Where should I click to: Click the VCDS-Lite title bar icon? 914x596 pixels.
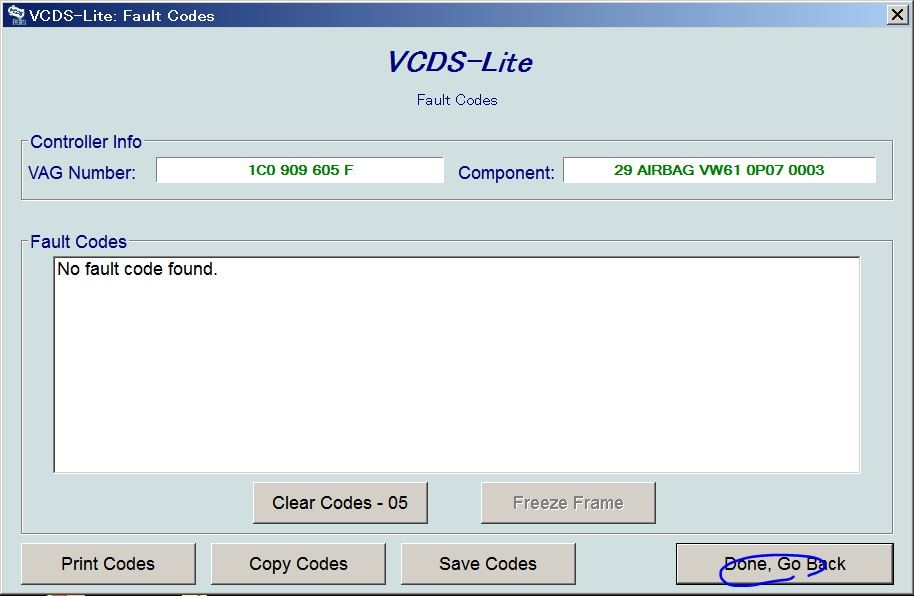click(16, 15)
